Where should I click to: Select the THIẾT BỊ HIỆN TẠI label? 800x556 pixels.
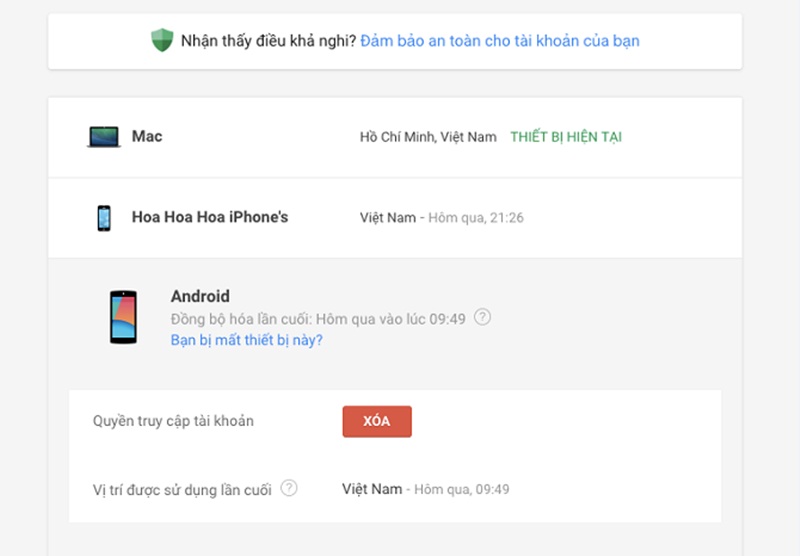pyautogui.click(x=566, y=137)
